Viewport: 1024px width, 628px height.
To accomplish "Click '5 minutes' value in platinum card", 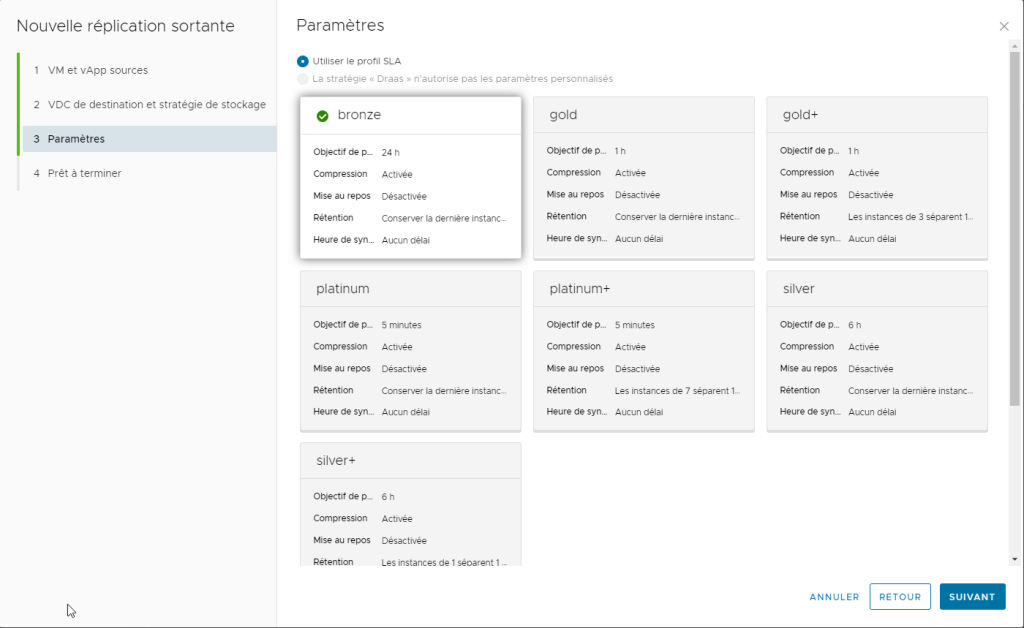I will tap(401, 324).
